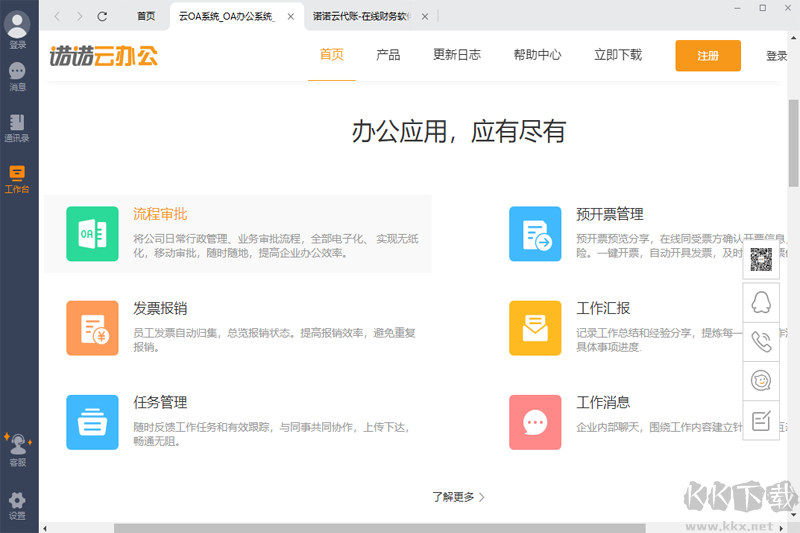
Task: Open 设置 settings gear in sidebar
Action: [x=17, y=502]
